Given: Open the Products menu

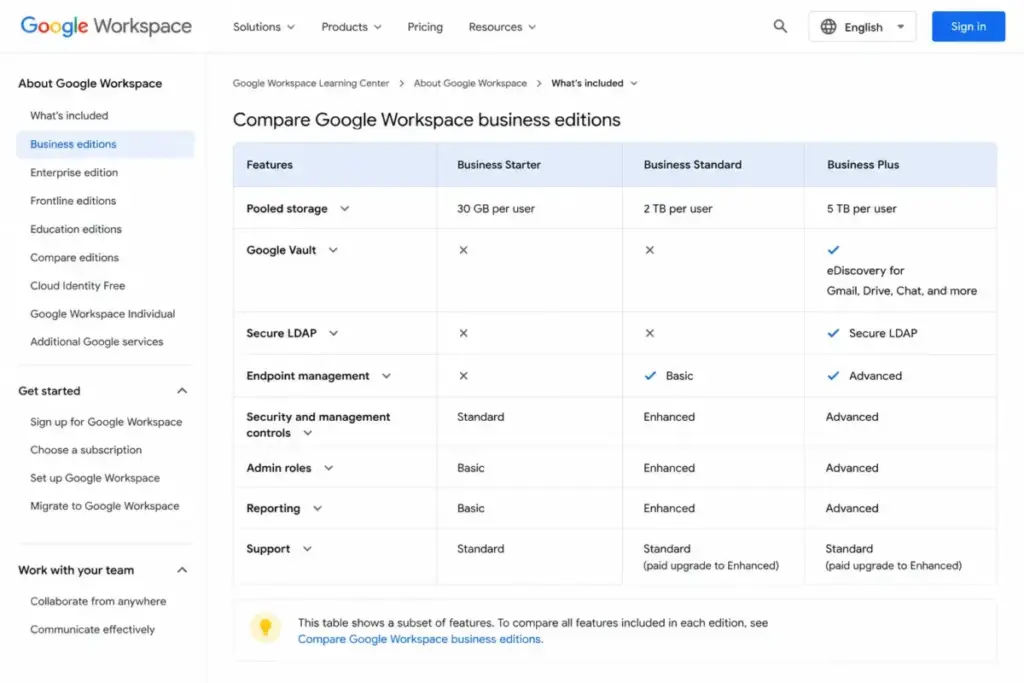Looking at the screenshot, I should 351,27.
